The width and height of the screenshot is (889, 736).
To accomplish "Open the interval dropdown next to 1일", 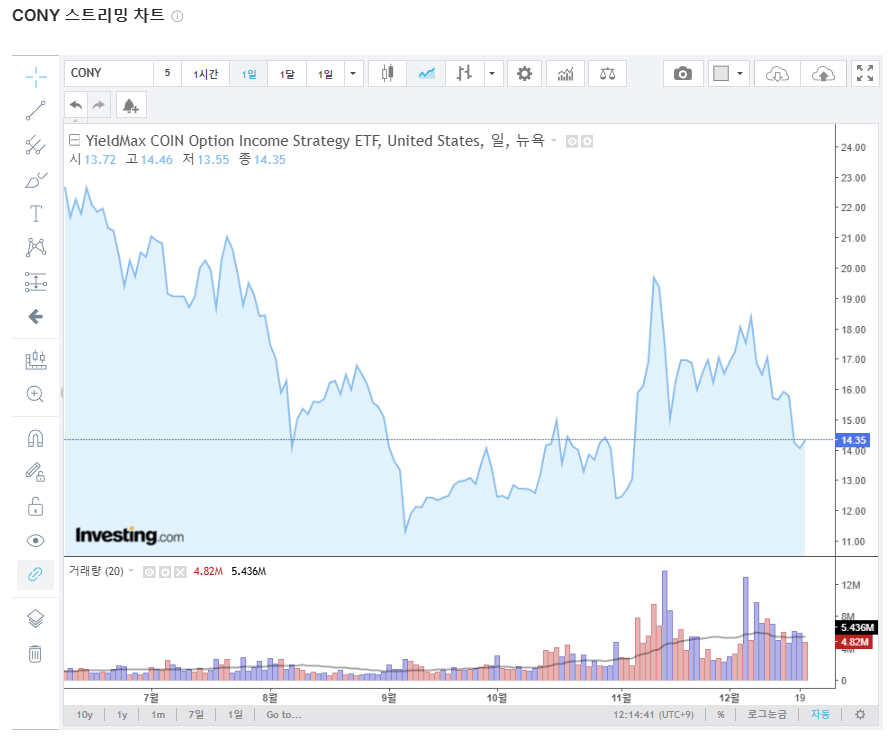I will (353, 73).
